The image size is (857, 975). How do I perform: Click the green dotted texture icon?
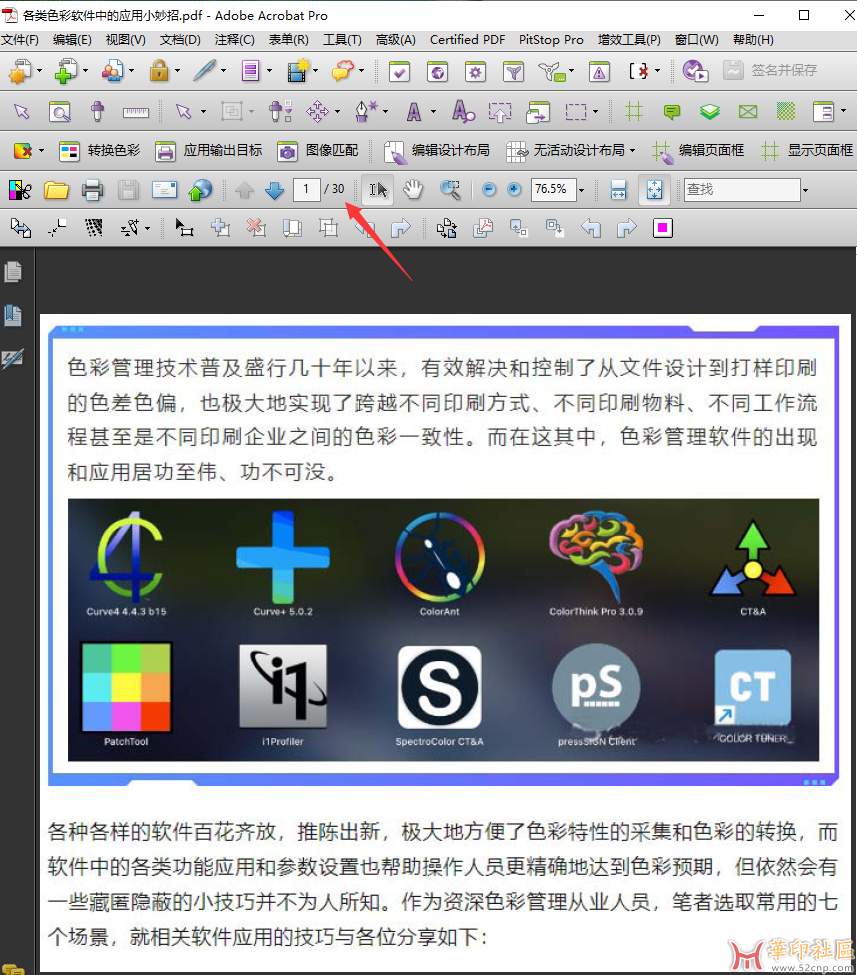[x=786, y=112]
